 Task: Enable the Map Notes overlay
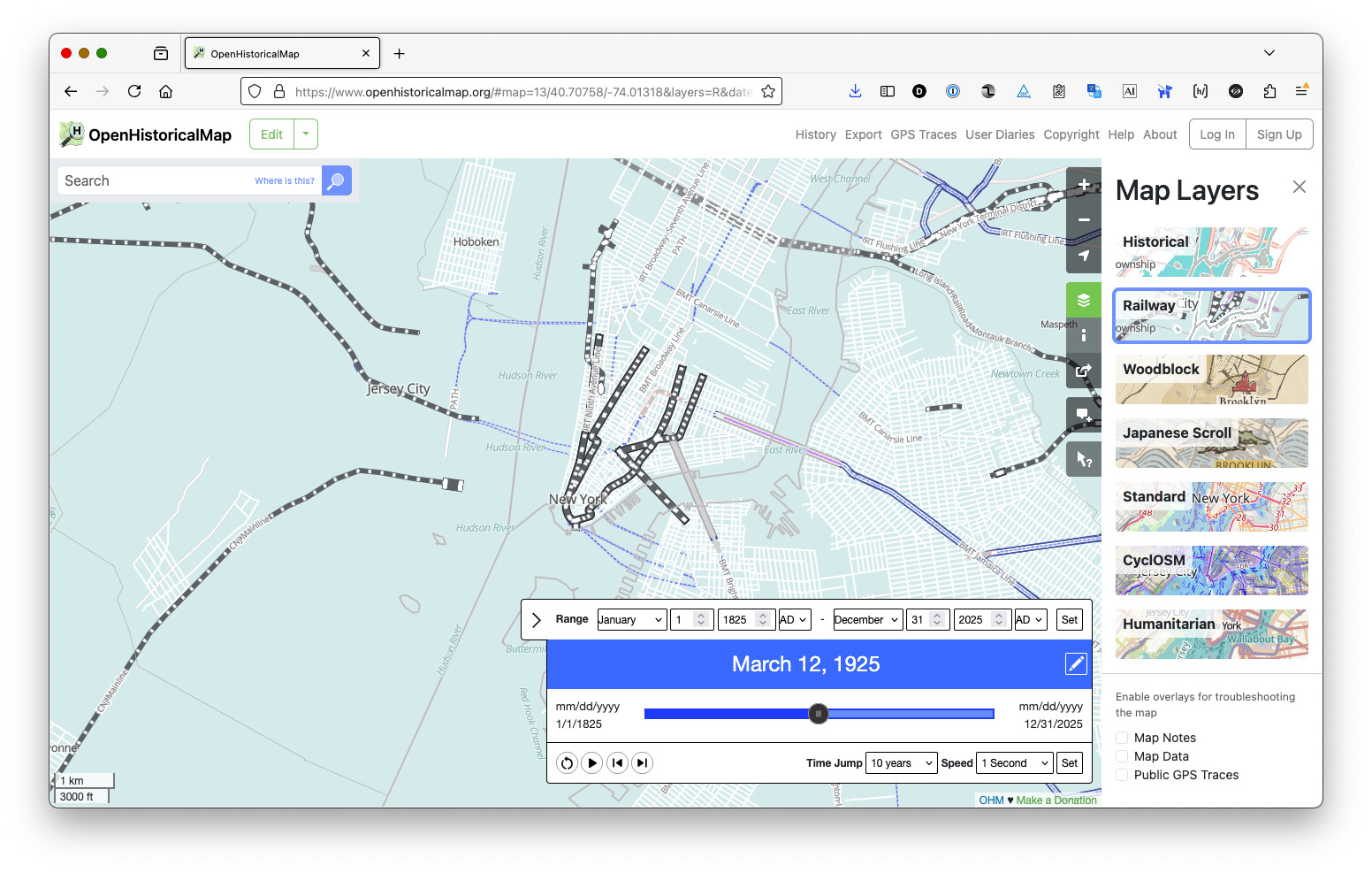(1122, 738)
